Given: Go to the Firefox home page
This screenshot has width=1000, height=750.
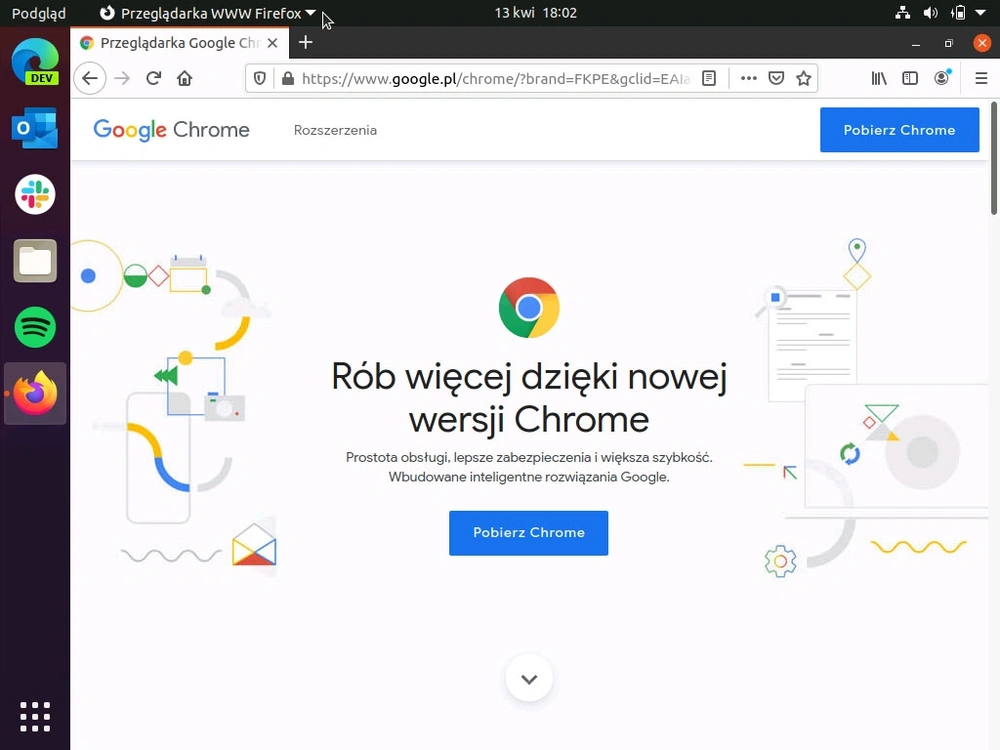Looking at the screenshot, I should (x=184, y=78).
